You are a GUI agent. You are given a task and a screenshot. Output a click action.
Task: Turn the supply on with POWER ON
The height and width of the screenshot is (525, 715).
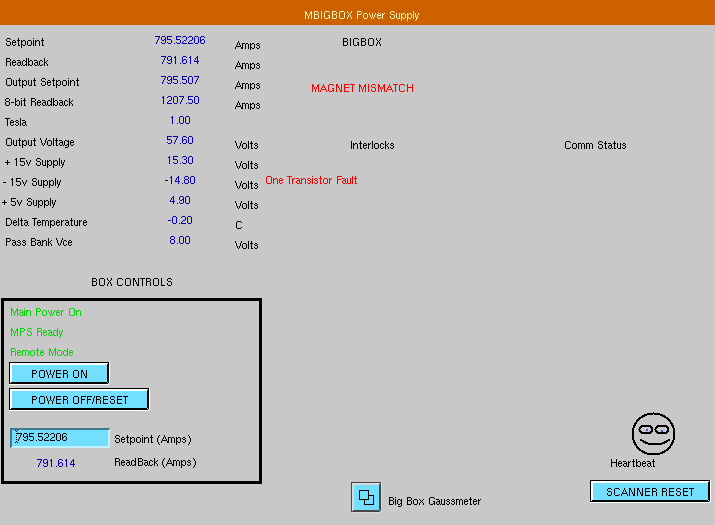(x=59, y=374)
